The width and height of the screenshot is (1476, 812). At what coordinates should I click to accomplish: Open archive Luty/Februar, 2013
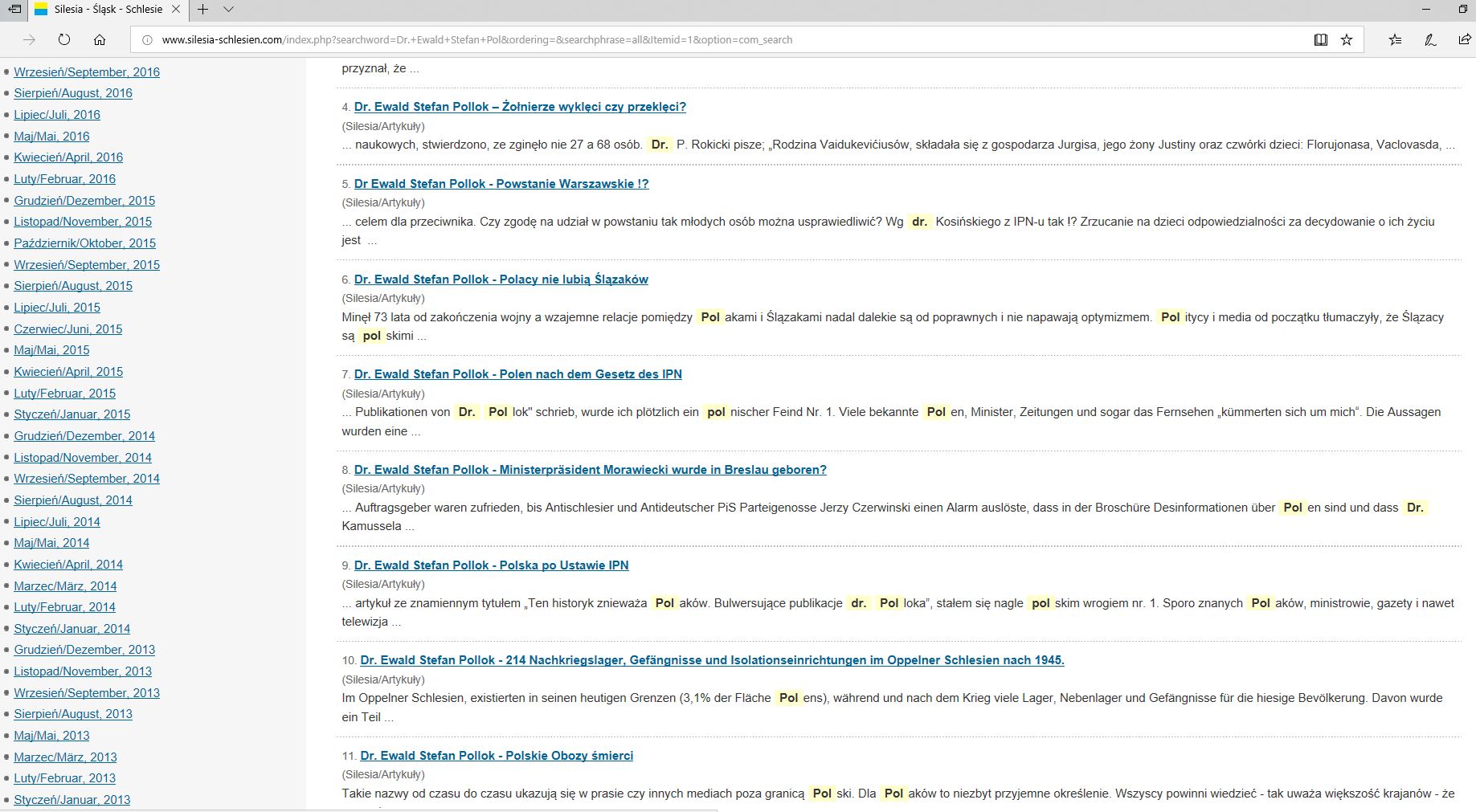pos(64,778)
